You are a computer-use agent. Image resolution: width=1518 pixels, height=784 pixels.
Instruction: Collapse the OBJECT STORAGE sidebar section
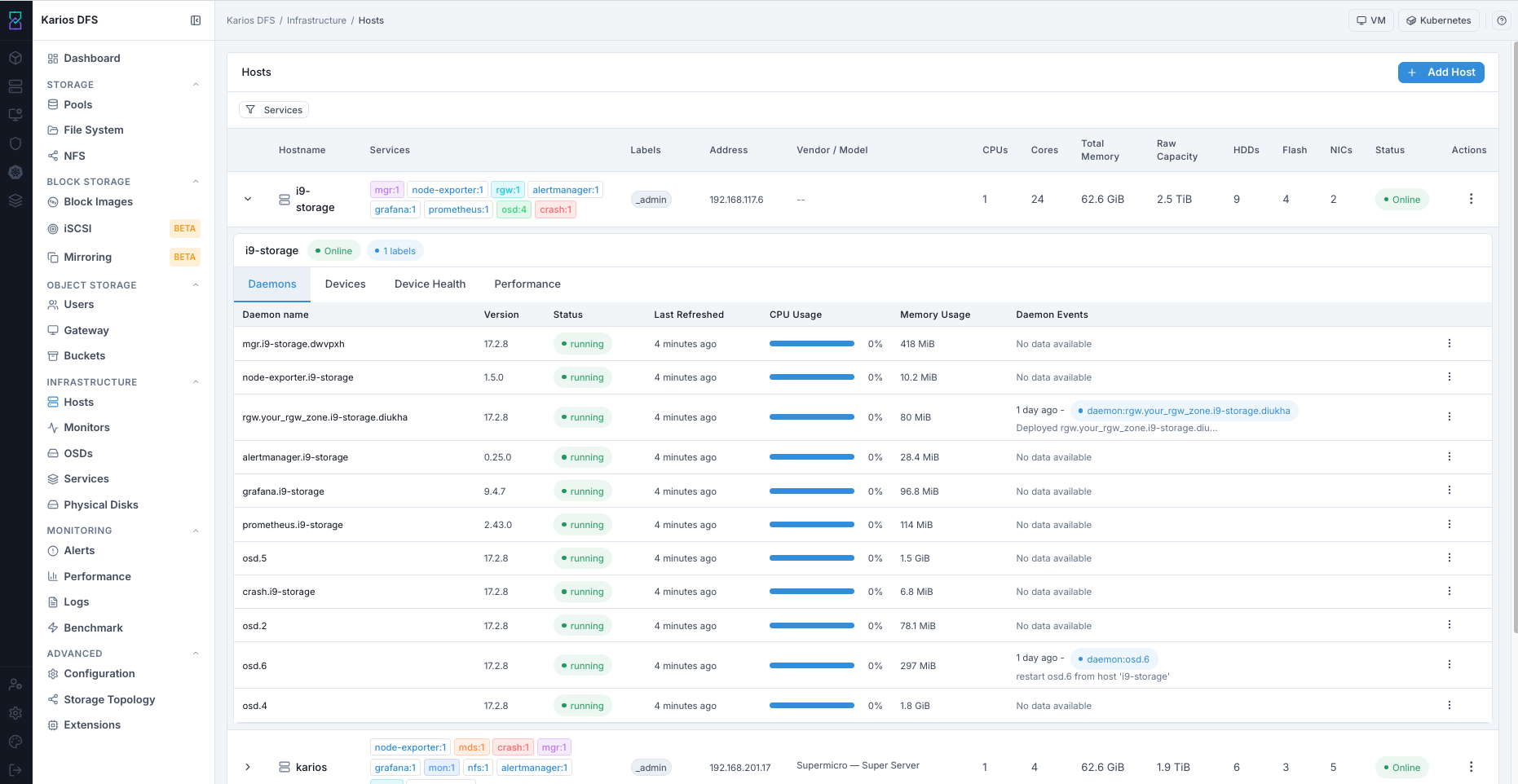[196, 285]
